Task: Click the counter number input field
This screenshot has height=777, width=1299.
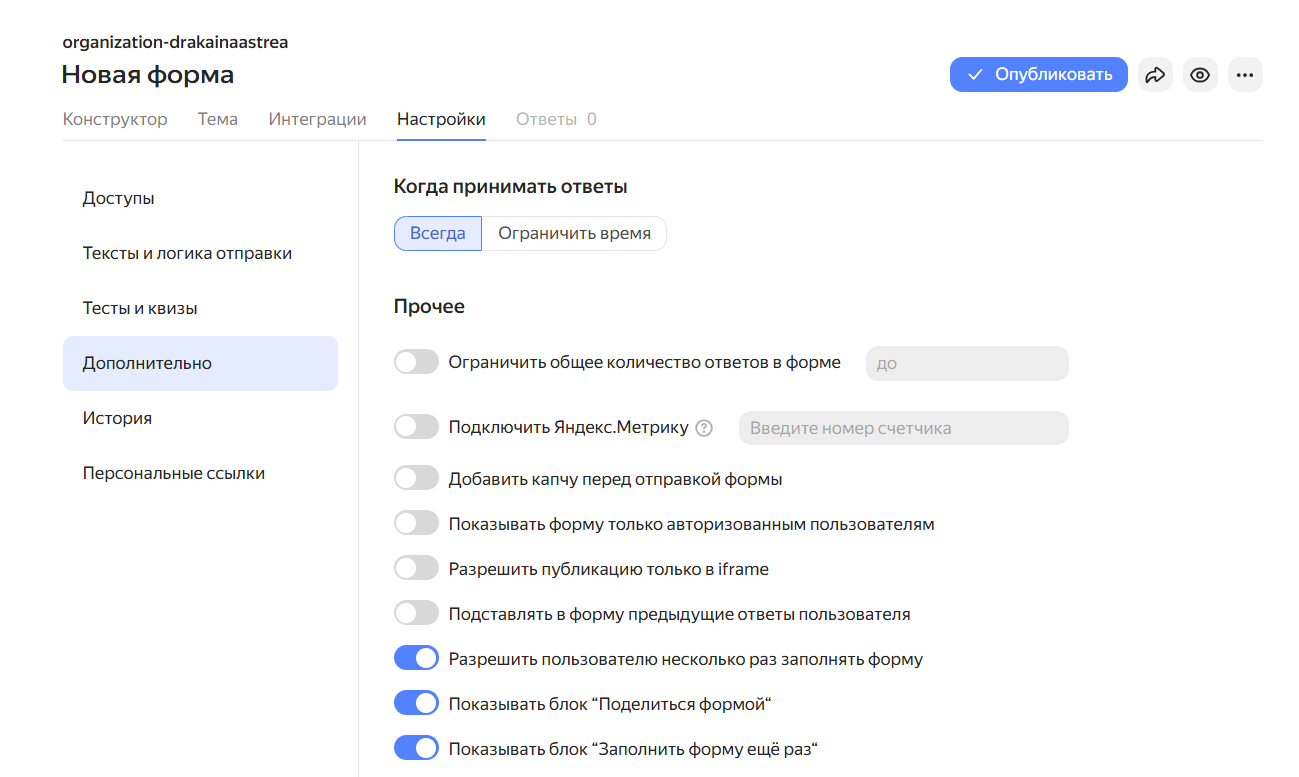Action: [x=903, y=428]
